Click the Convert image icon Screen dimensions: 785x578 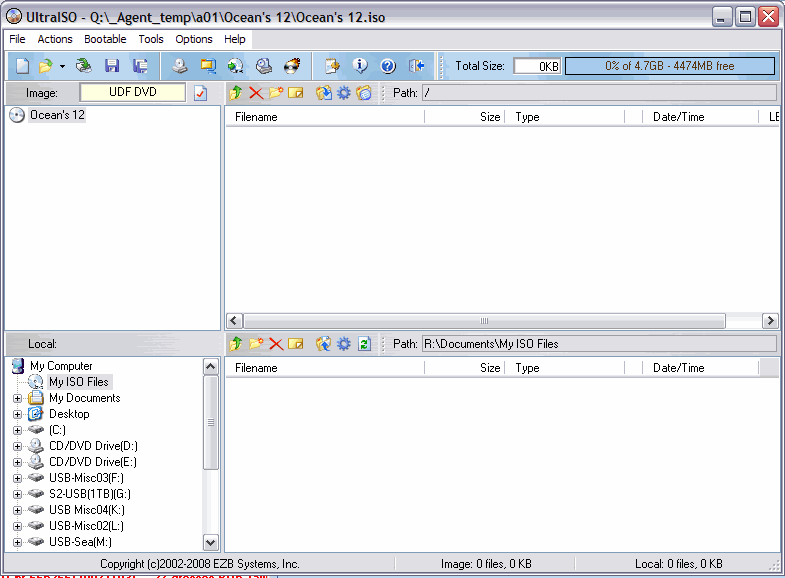tap(235, 66)
